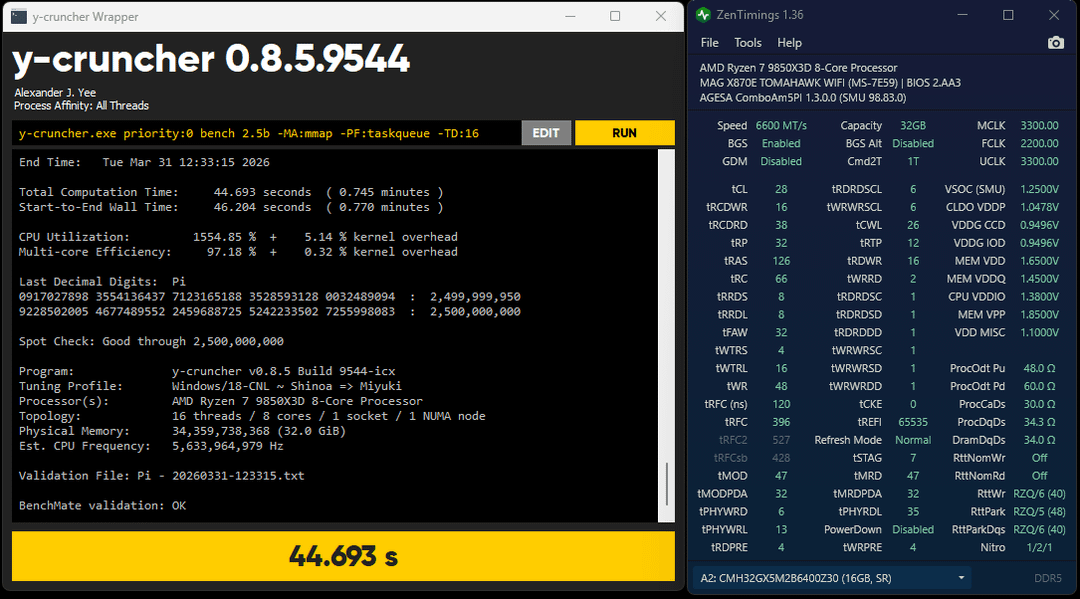Screen dimensions: 1080x599
Task: Open the Help menu in ZenTimings
Action: point(789,43)
